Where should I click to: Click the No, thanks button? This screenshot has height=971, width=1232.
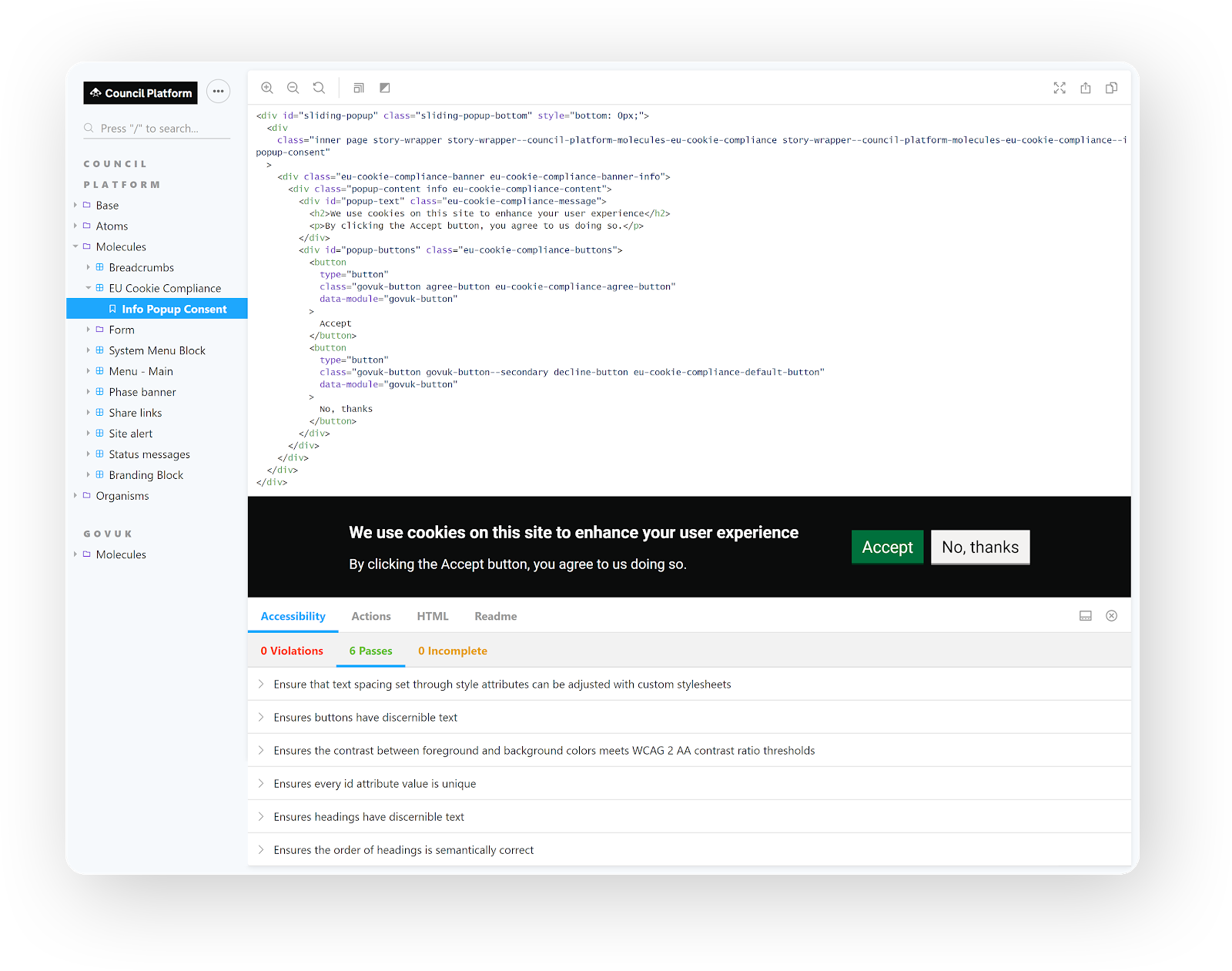coord(980,547)
